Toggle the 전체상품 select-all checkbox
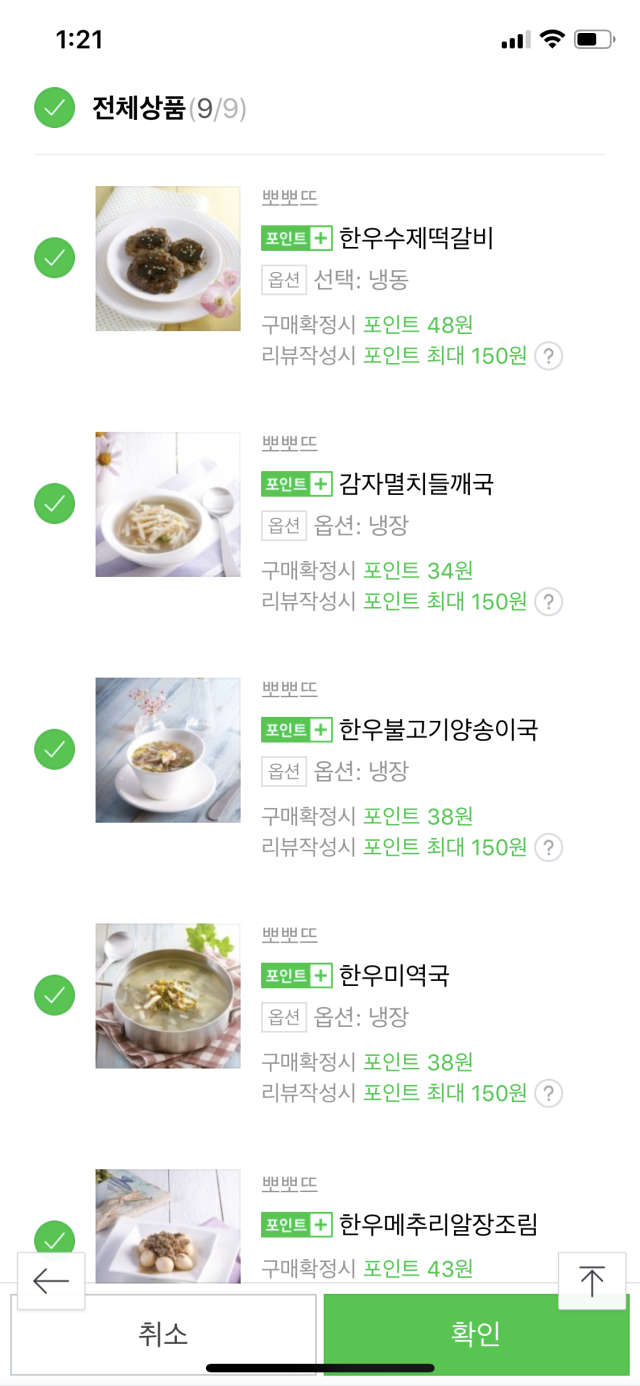The width and height of the screenshot is (640, 1386). coord(55,108)
